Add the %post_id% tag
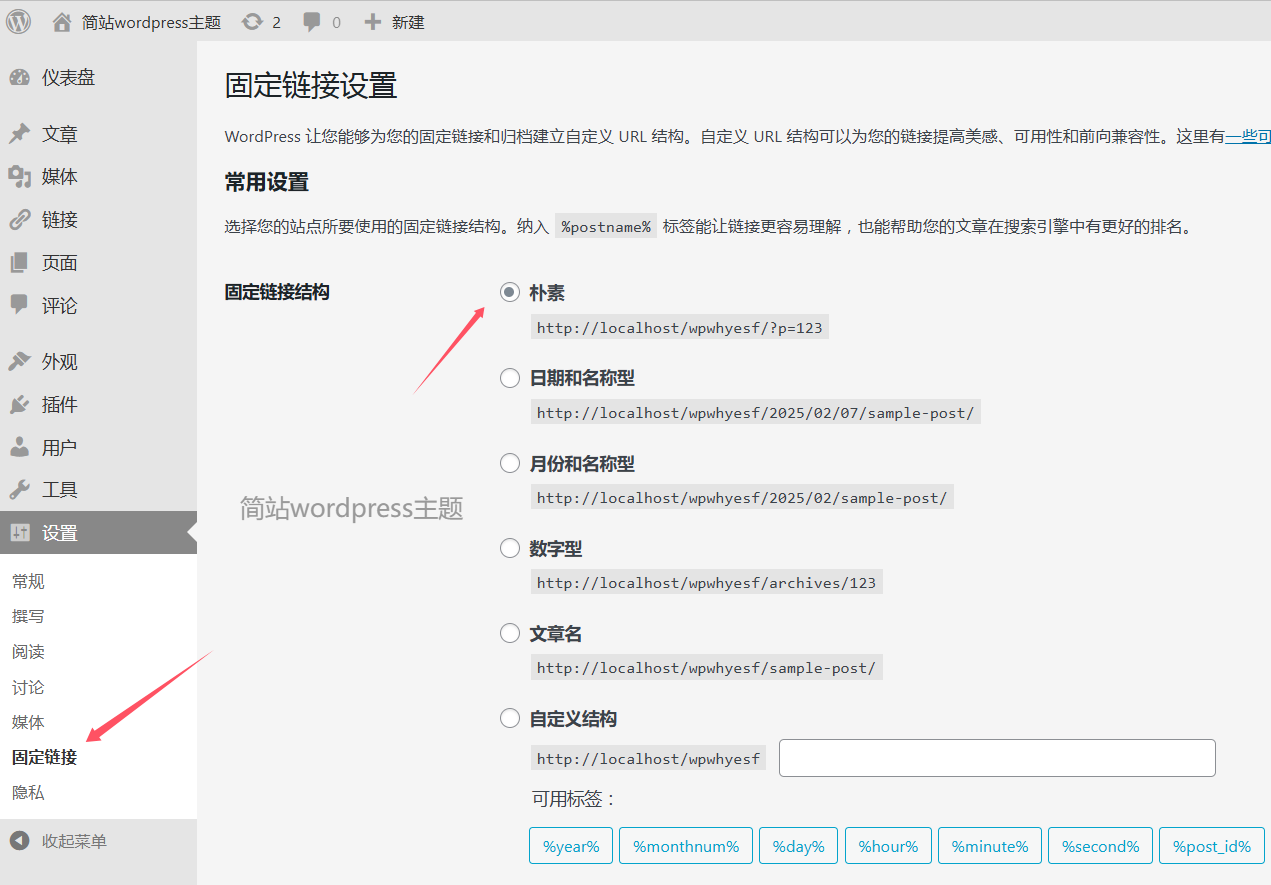This screenshot has height=885, width=1271. tap(1211, 846)
